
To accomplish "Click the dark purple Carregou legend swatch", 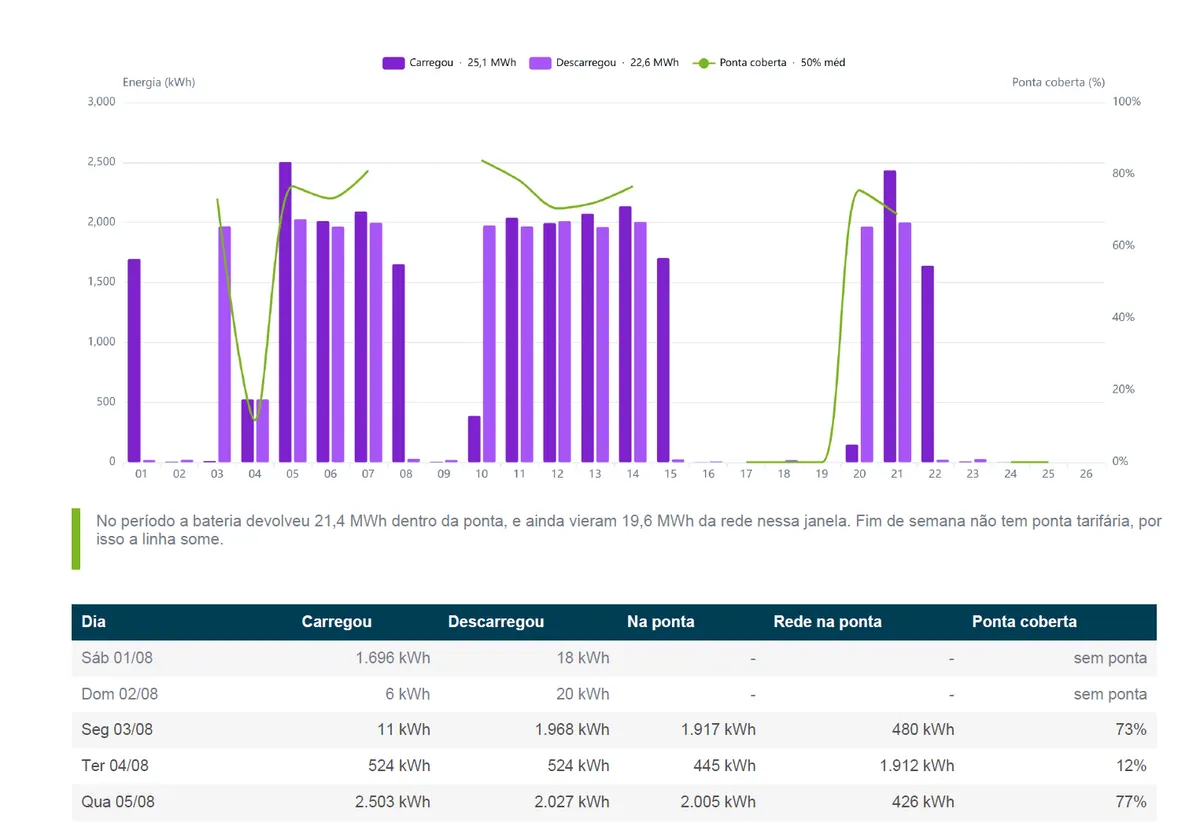I will pyautogui.click(x=393, y=63).
